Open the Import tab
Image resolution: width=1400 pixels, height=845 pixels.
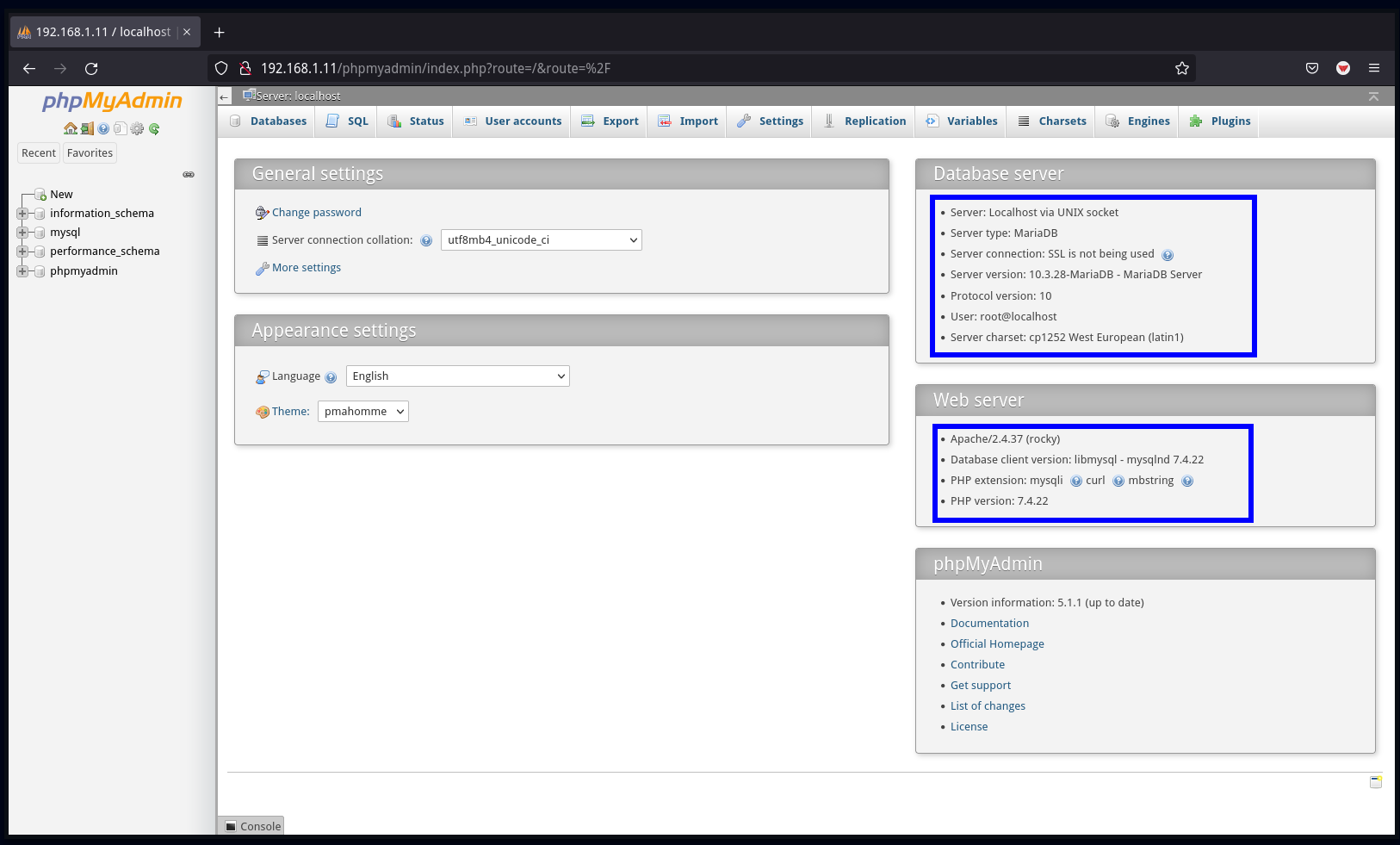[688, 121]
